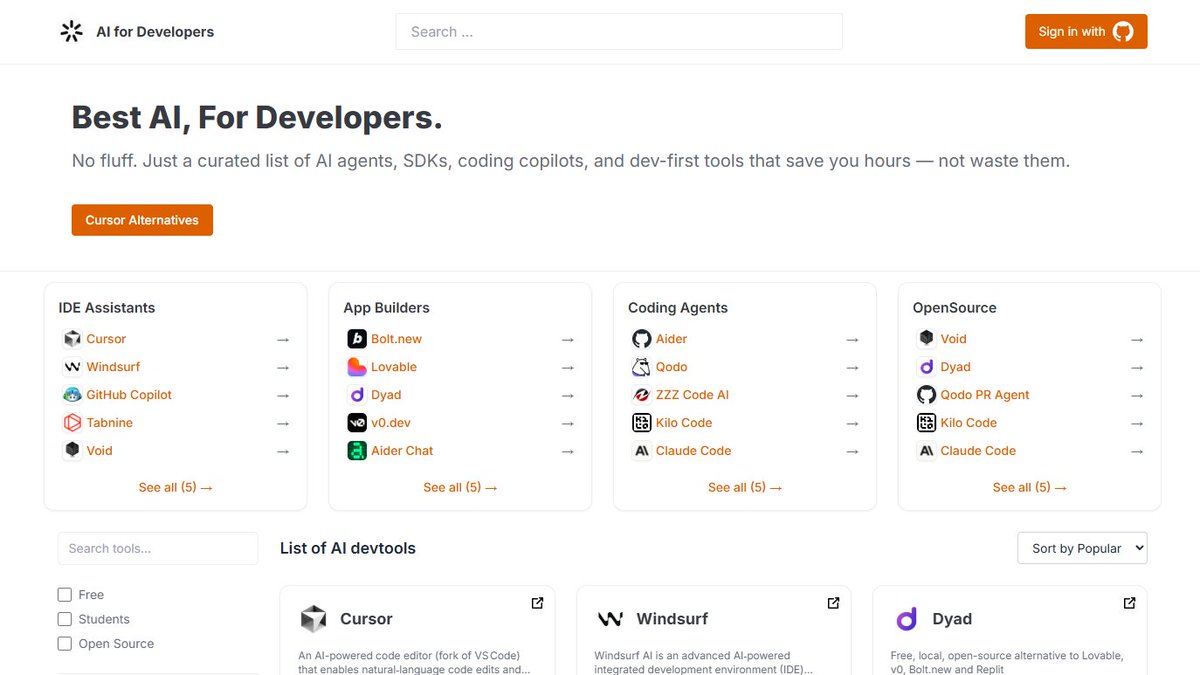The image size is (1200, 675).
Task: Click arrow next to Aider in Coding Agents
Action: point(853,340)
